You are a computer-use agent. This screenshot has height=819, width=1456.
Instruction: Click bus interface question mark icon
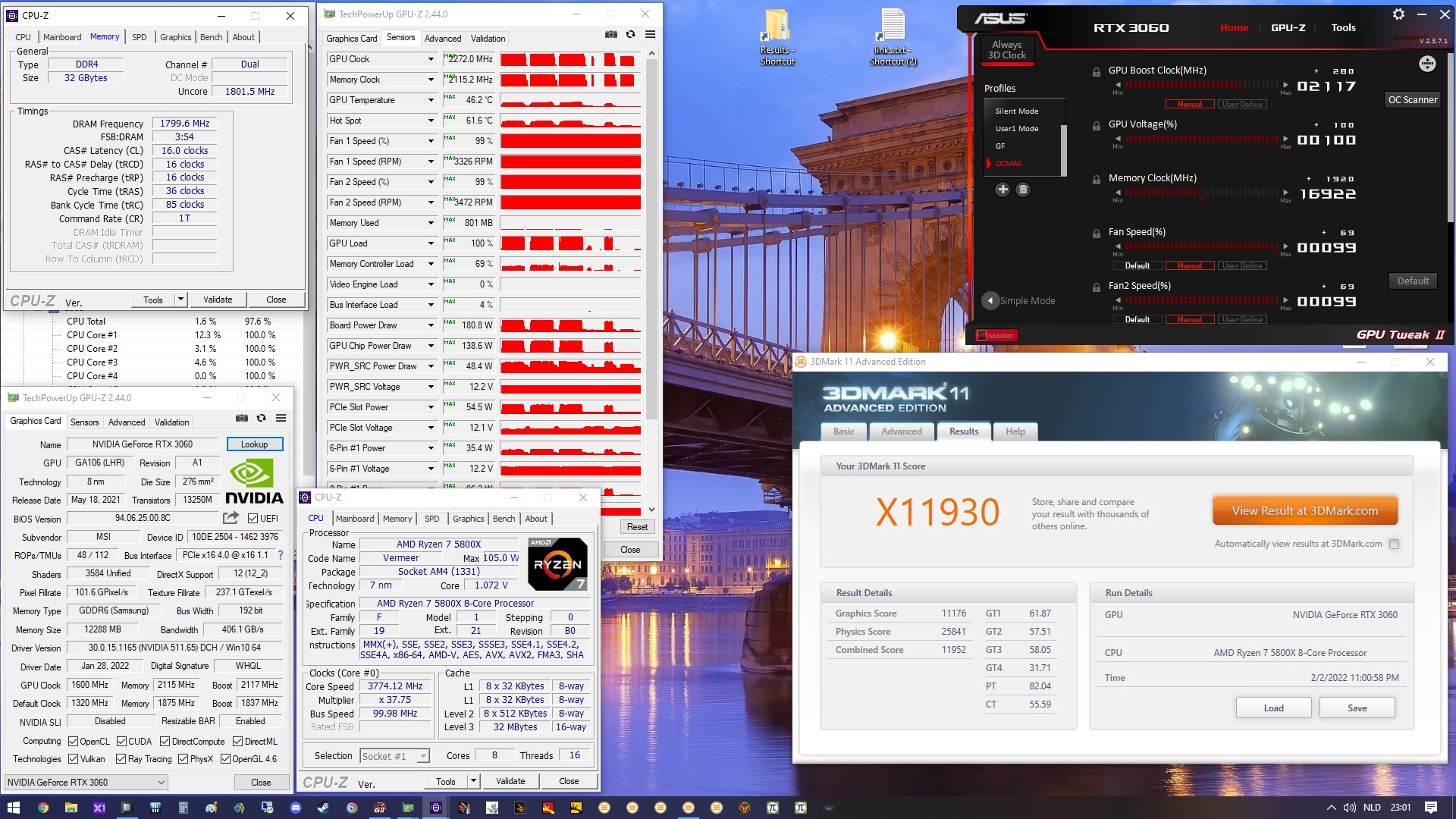point(281,555)
